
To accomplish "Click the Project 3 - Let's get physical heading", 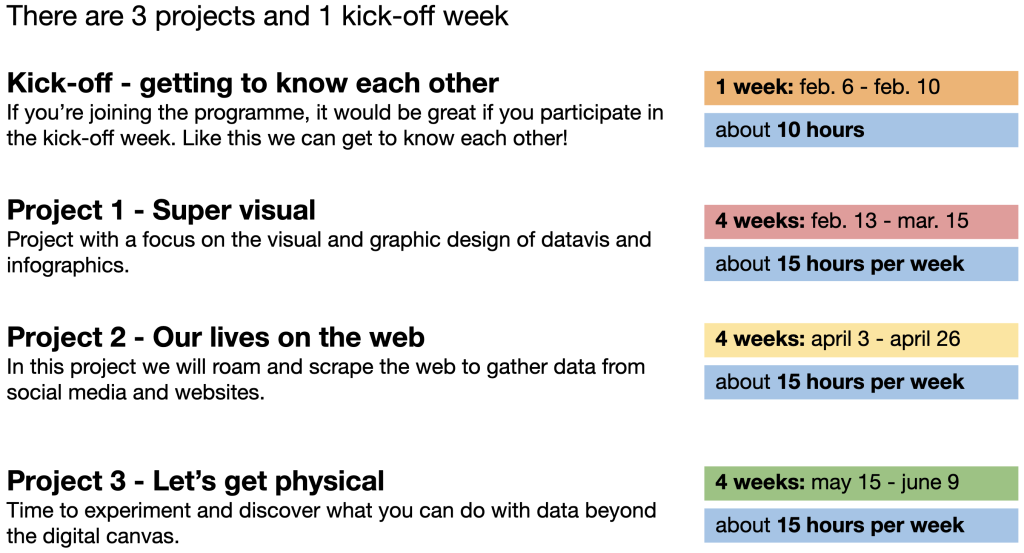I will [x=195, y=482].
